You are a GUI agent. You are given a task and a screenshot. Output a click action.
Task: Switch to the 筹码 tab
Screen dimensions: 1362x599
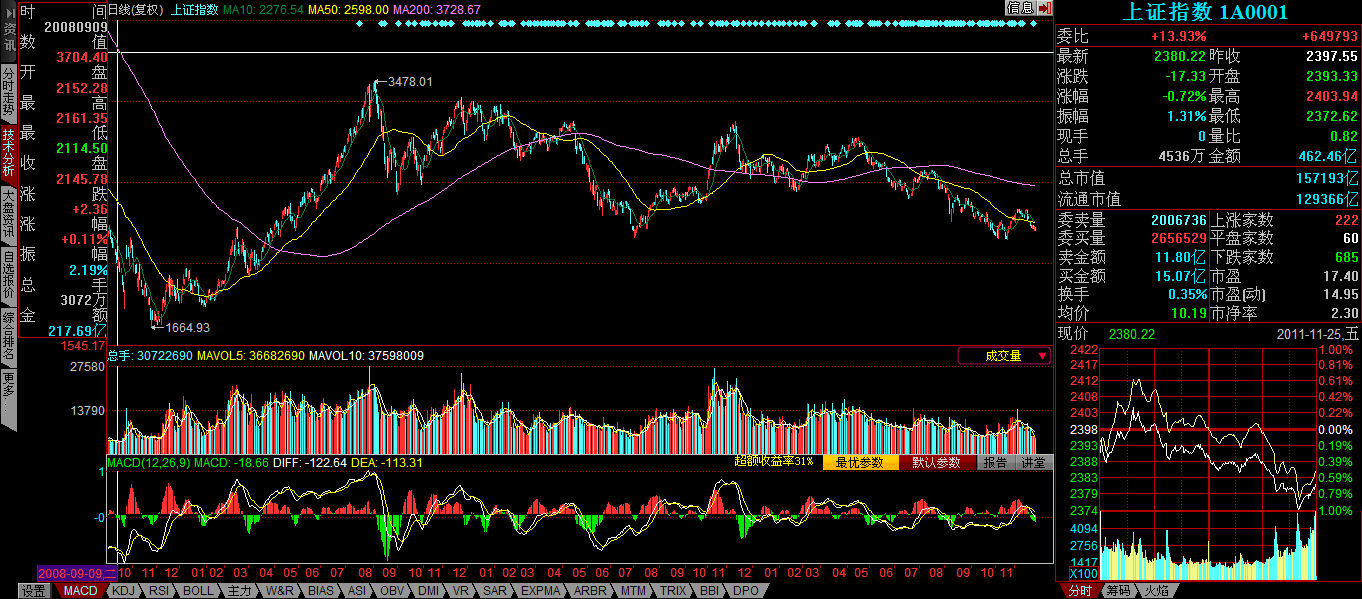(x=1119, y=591)
